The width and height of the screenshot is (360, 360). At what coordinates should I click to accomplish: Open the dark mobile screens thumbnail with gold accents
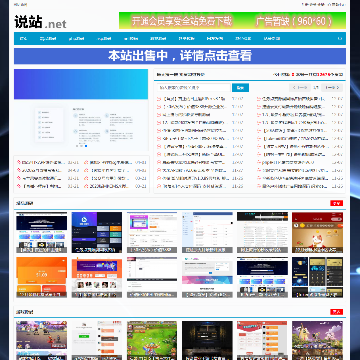point(317,277)
